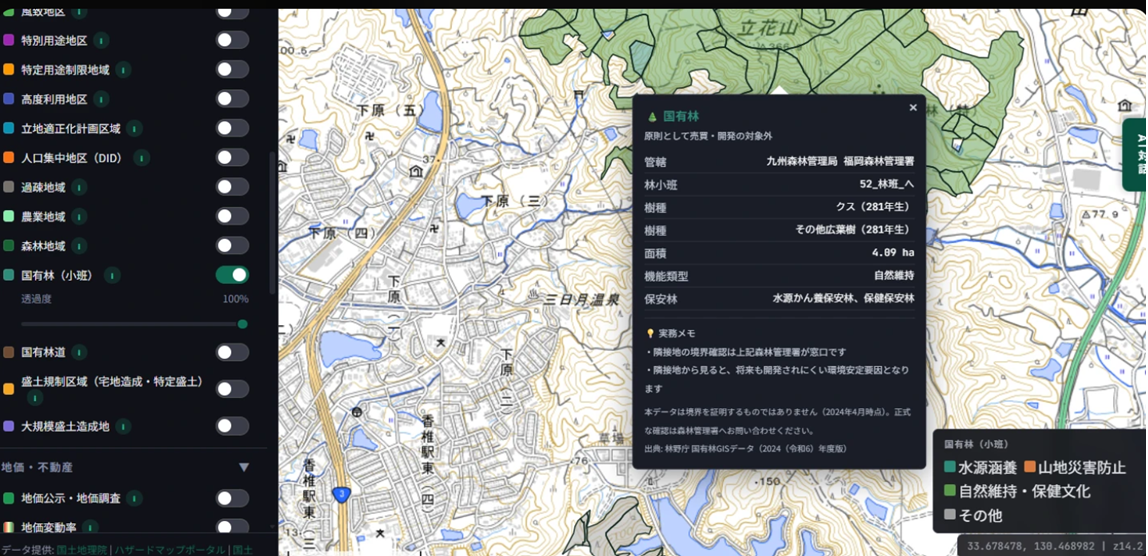This screenshot has width=1148, height=556.
Task: Open info icon next to 高度利用地区
Action: [102, 99]
